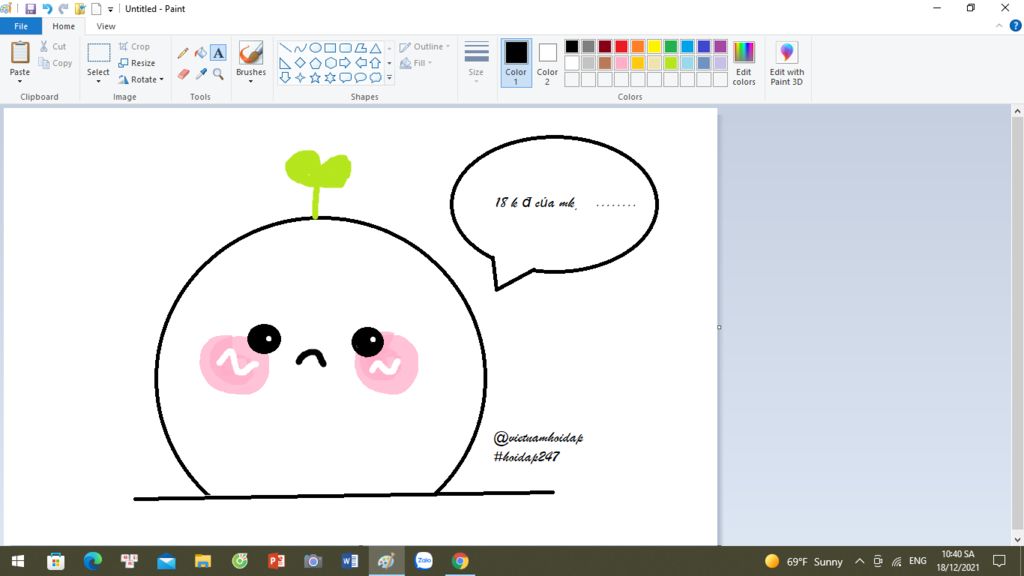Pick the yellow color swatch
Image resolution: width=1024 pixels, height=576 pixels.
(654, 46)
